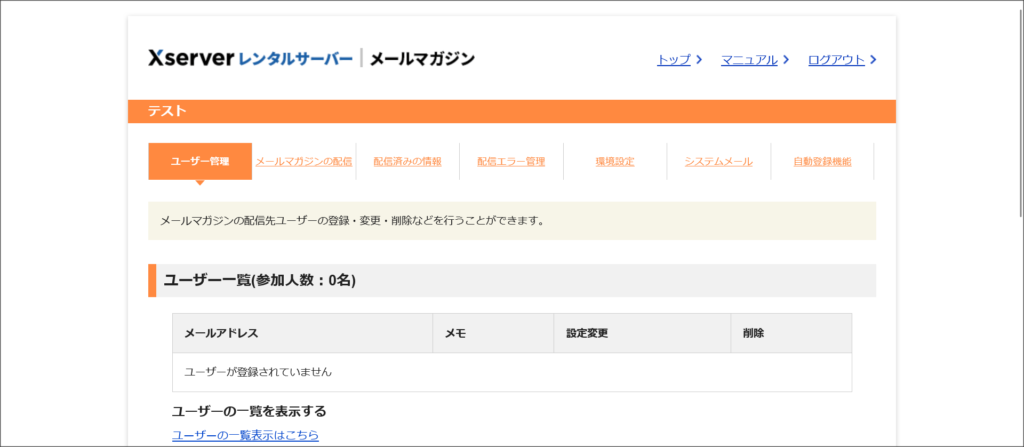Log out via the ログアウト link
The image size is (1024, 447).
[836, 60]
